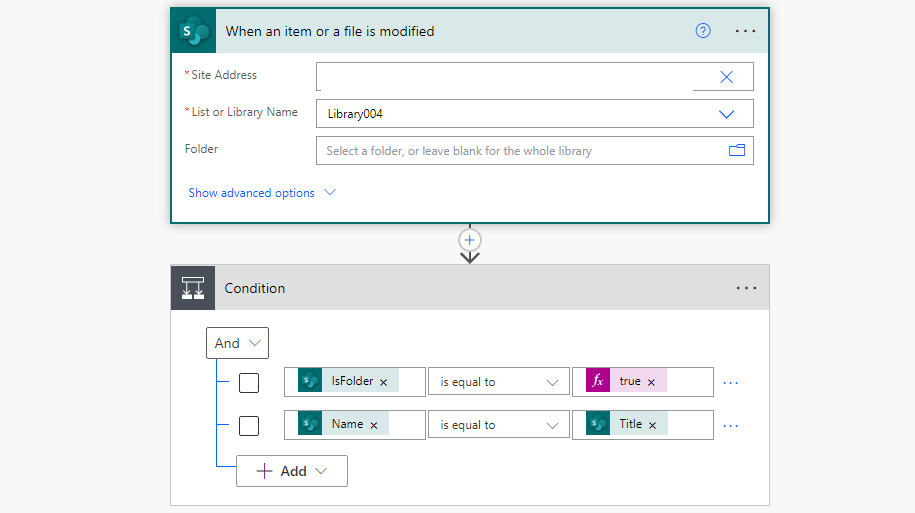Open Name row more options
This screenshot has height=513, width=915.
tap(731, 426)
